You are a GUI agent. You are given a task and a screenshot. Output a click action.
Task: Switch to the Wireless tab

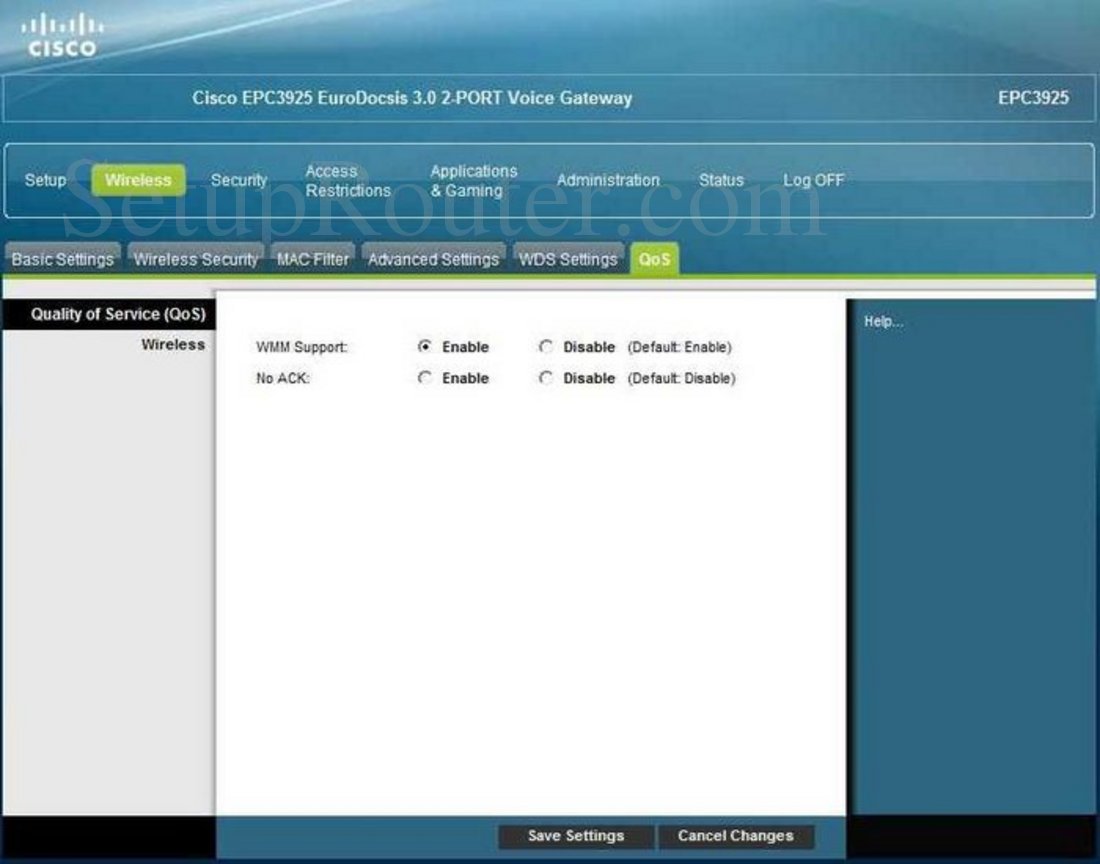coord(138,180)
